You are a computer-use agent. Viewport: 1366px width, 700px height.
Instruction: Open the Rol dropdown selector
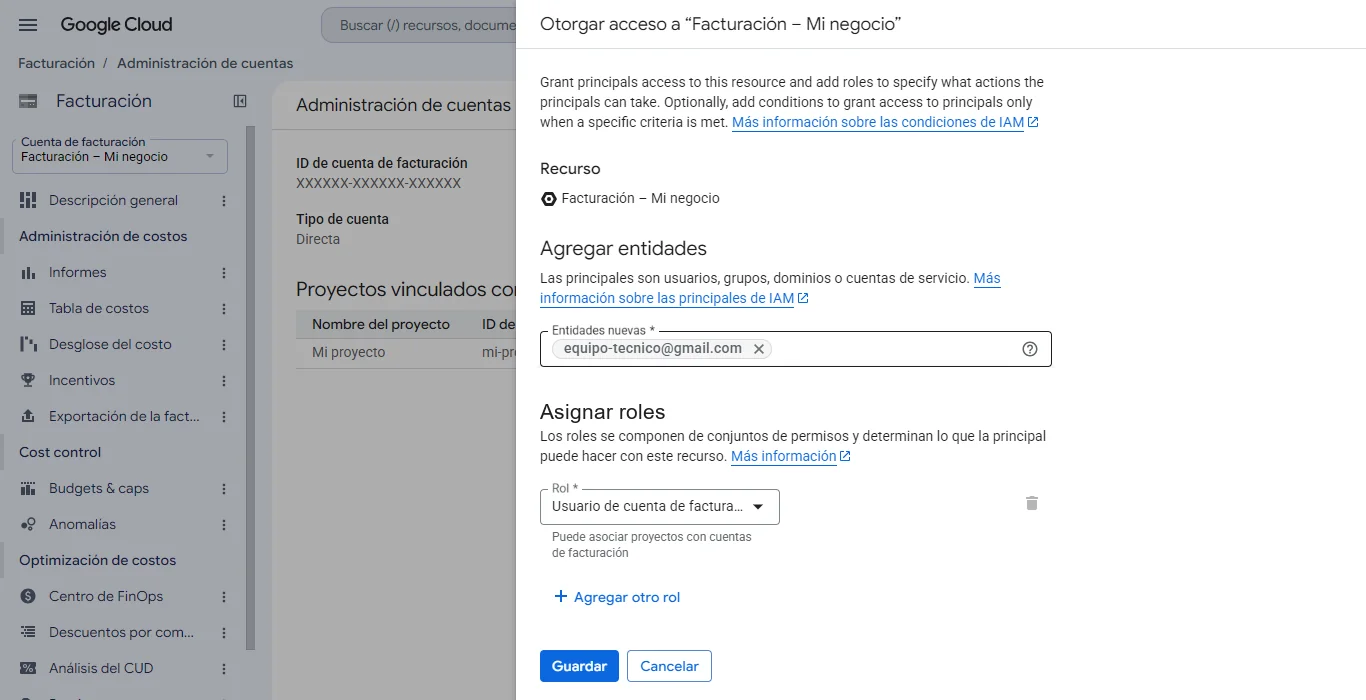point(660,507)
